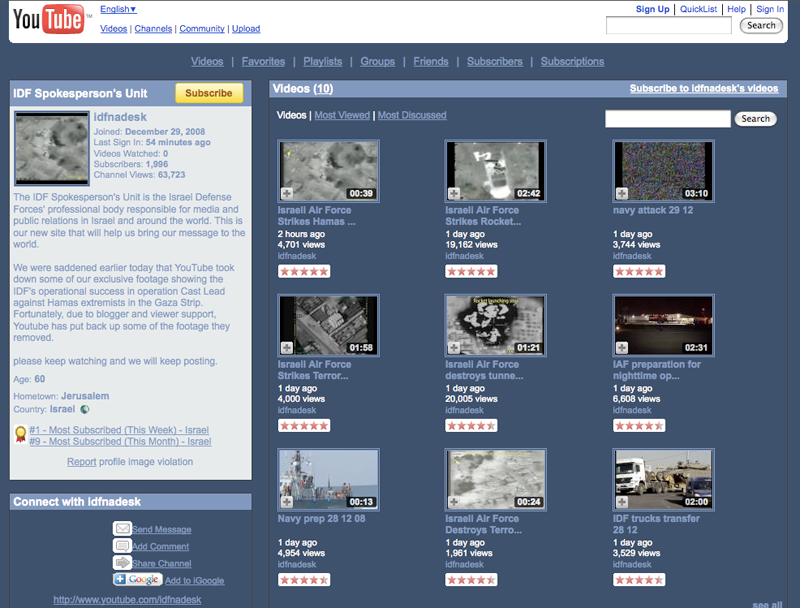The image size is (800, 608).
Task: Open the header Videos link
Action: click(113, 29)
